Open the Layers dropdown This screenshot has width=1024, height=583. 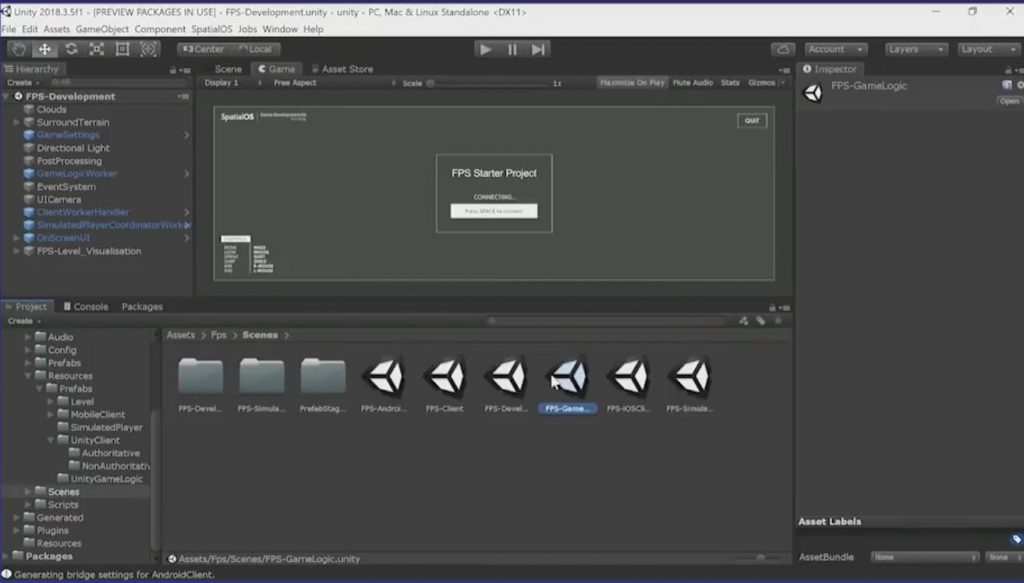[916, 49]
